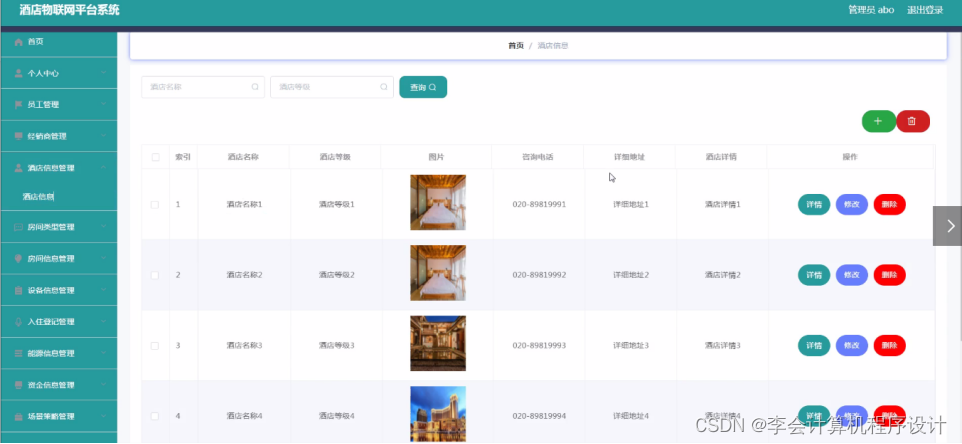Viewport: 962px width, 444px height.
Task: Open the 个人中心 menu label
Action: (x=43, y=73)
